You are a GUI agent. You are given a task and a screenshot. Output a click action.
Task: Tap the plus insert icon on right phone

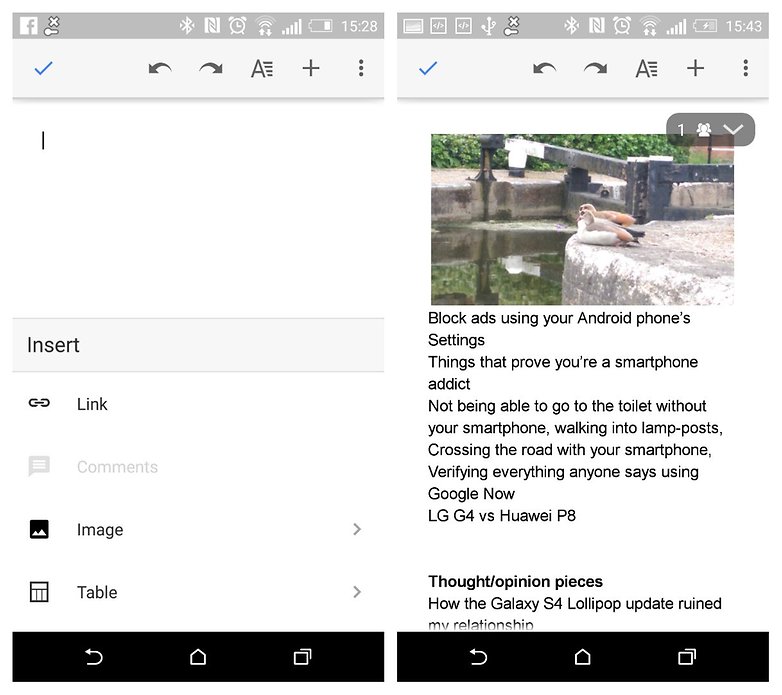point(695,68)
